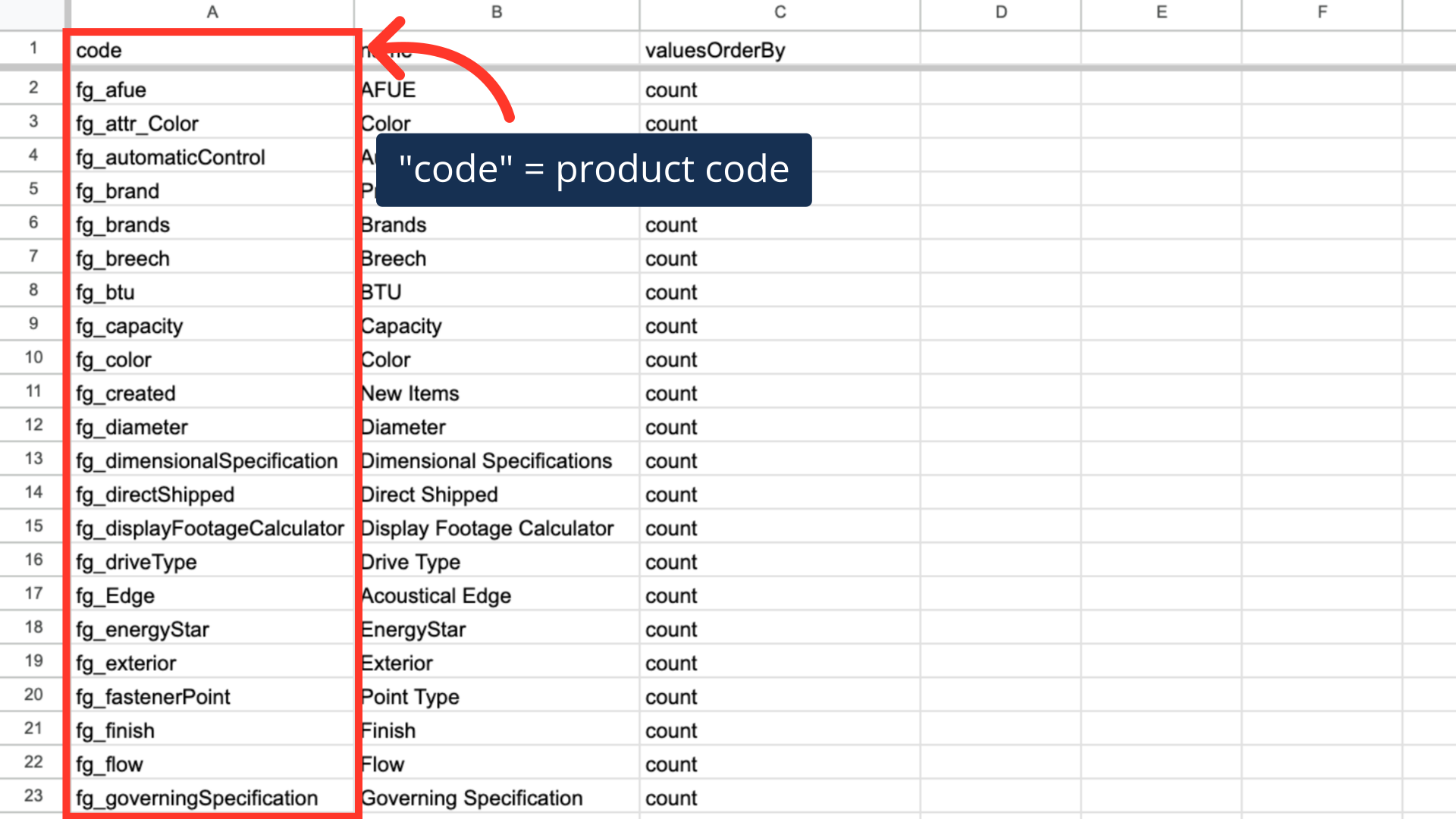The image size is (1456, 819).
Task: Select column D header
Action: pos(1001,12)
